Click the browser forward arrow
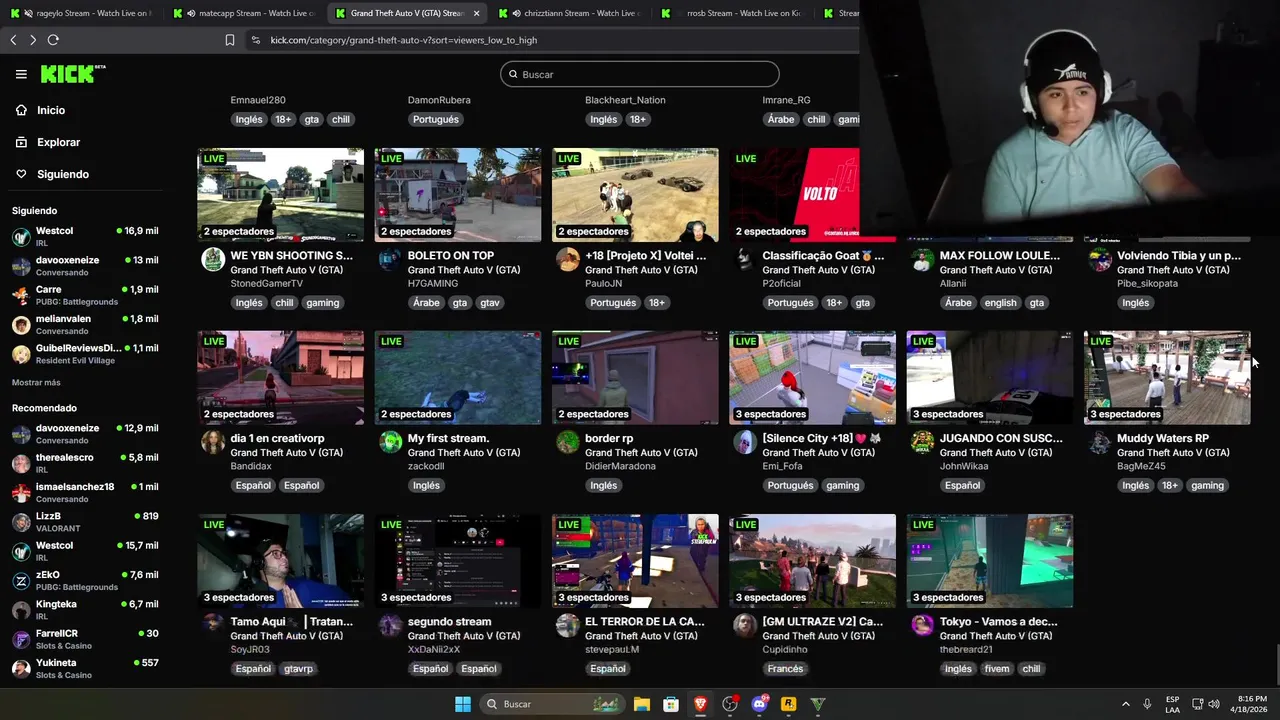 [33, 40]
